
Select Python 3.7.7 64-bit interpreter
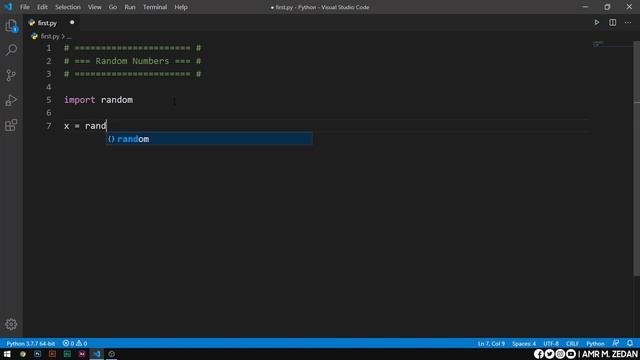(x=31, y=343)
